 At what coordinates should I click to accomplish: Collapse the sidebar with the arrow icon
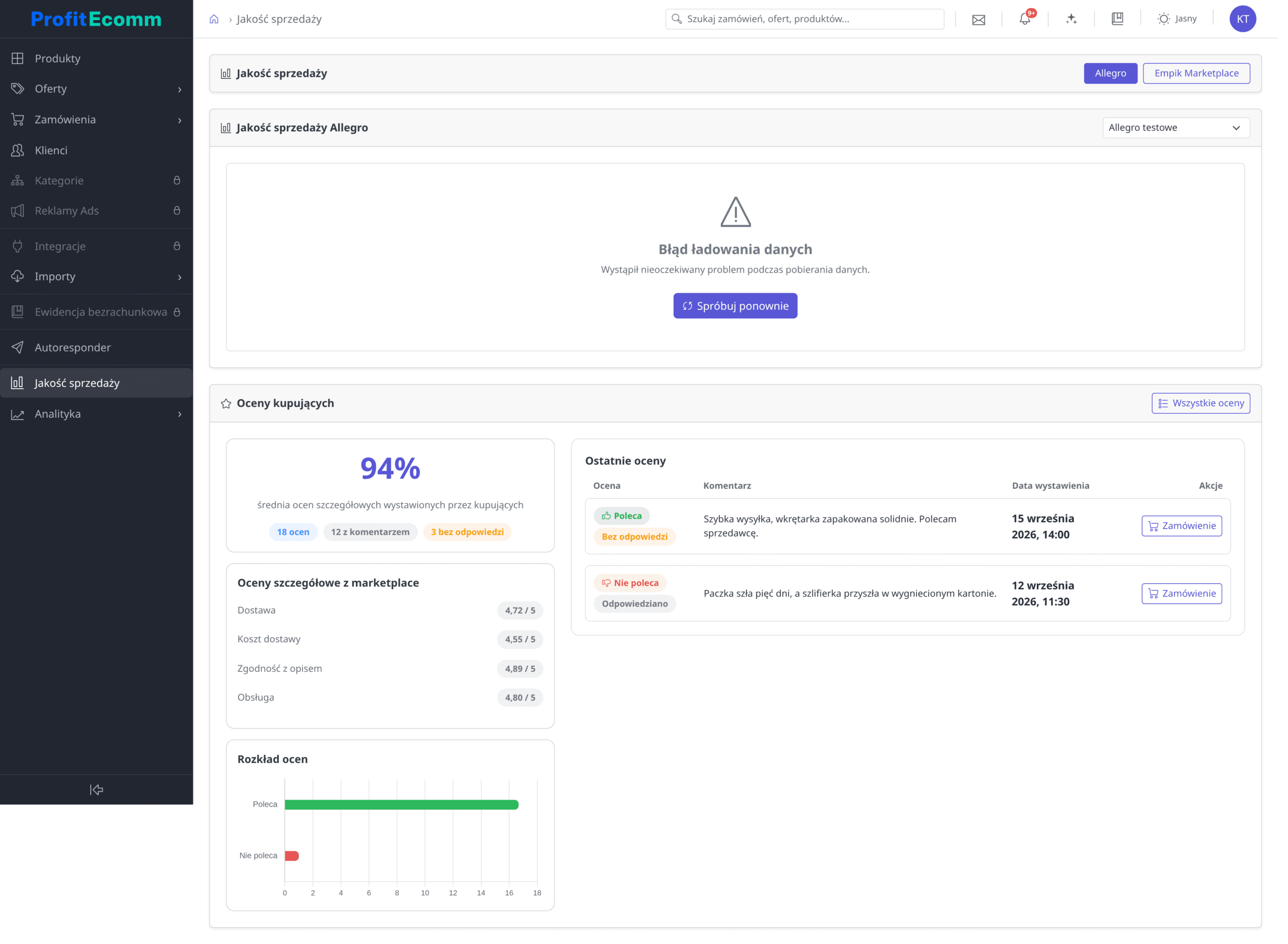click(x=96, y=789)
